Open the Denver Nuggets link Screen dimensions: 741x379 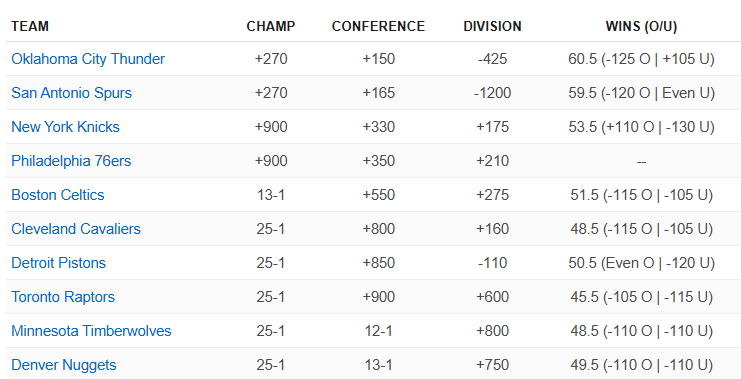[64, 365]
